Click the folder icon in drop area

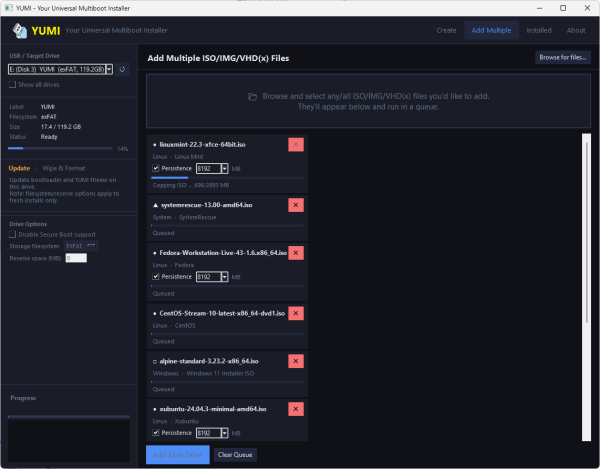coord(253,97)
